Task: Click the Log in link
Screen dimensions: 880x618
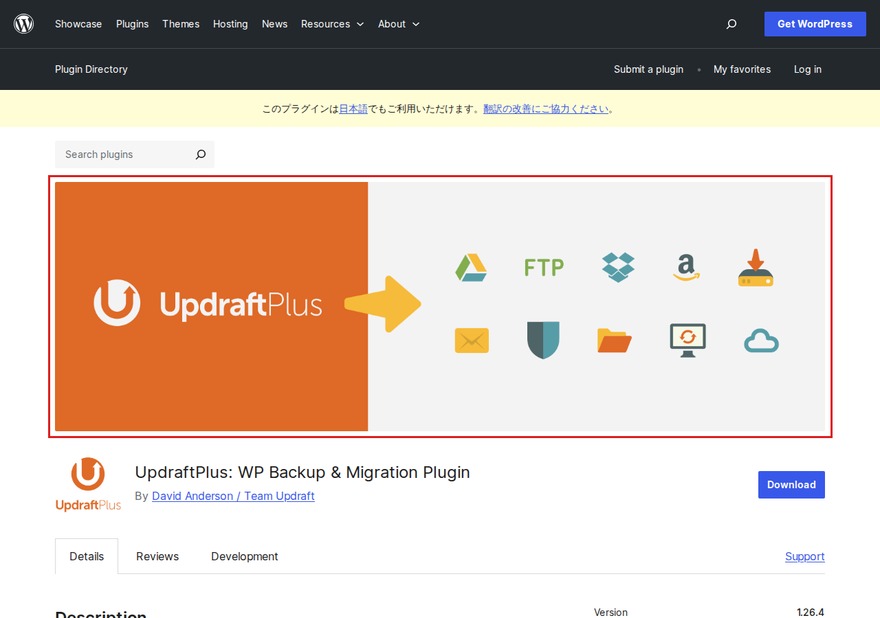Action: (x=808, y=69)
